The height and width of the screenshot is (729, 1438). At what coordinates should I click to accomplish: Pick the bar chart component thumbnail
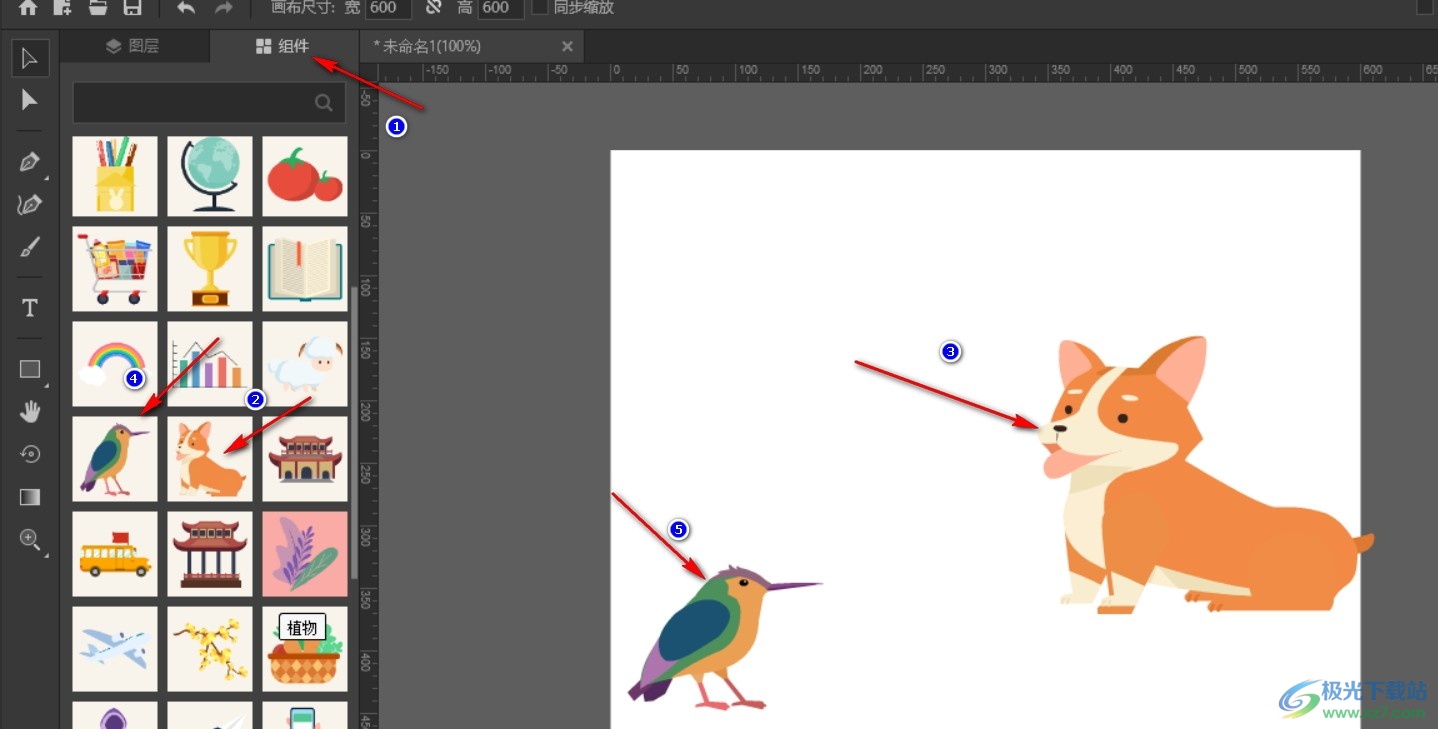[x=210, y=363]
